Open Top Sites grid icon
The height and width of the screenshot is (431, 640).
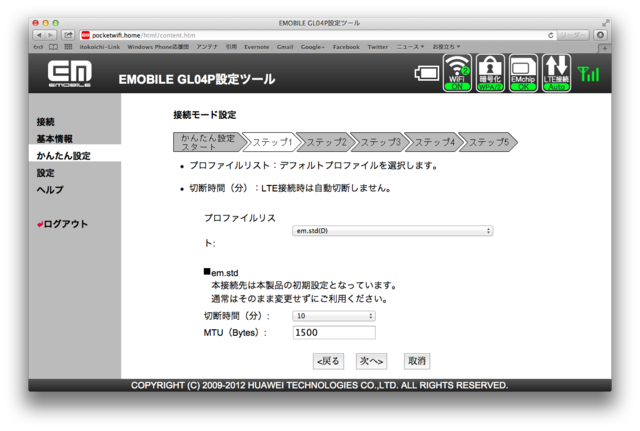[68, 47]
